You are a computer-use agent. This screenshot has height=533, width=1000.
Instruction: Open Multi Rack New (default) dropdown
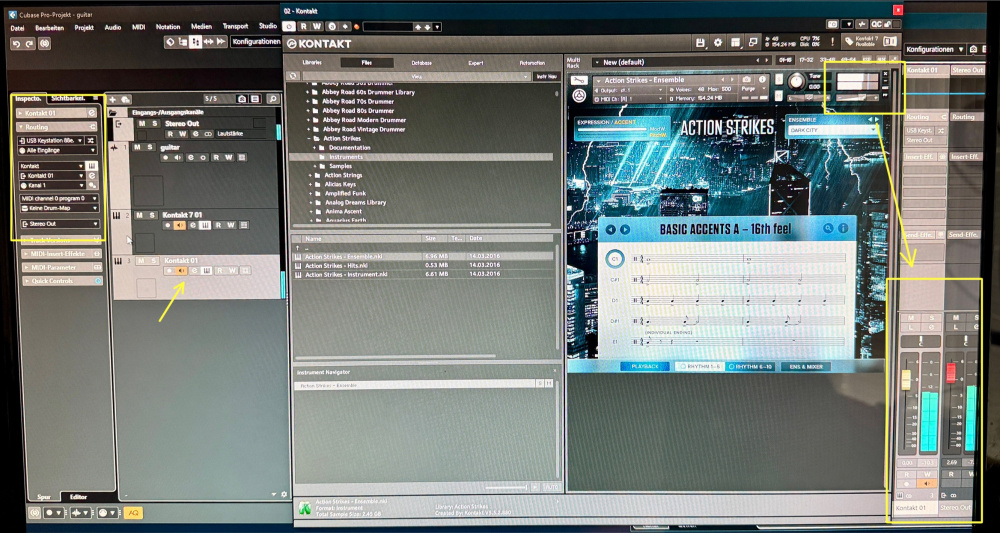click(x=680, y=62)
